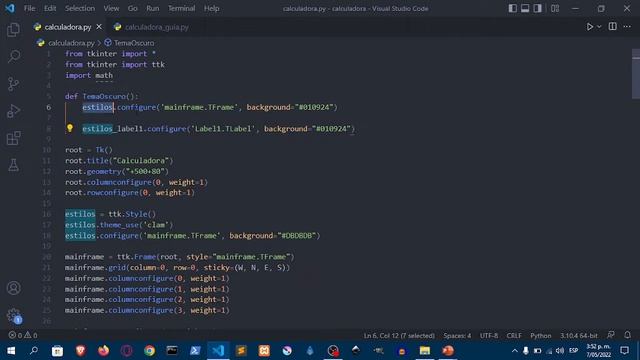Open the Terminal menu

click(x=182, y=8)
